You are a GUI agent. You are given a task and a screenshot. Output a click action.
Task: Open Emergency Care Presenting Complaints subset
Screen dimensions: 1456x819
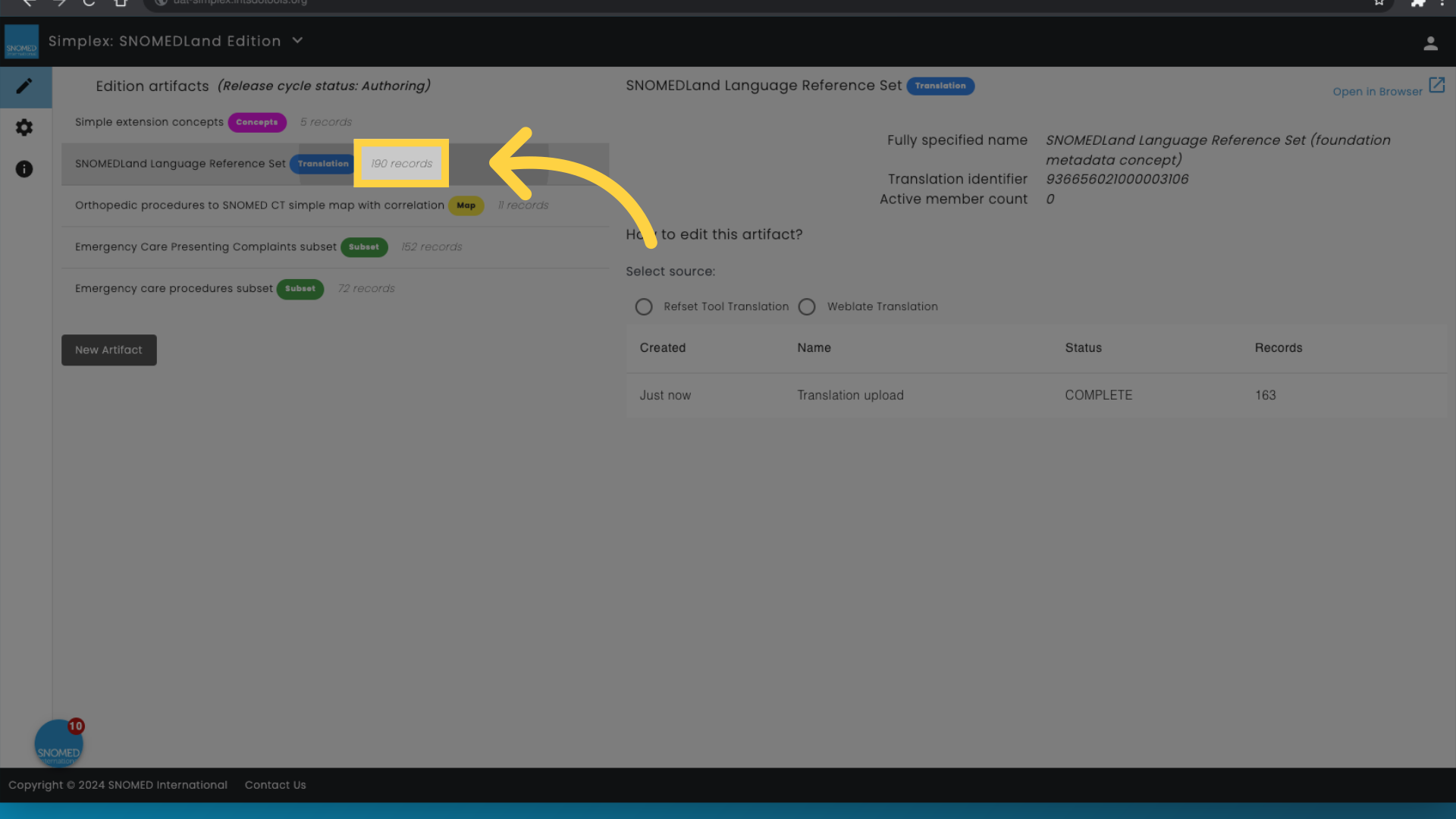tap(334, 247)
